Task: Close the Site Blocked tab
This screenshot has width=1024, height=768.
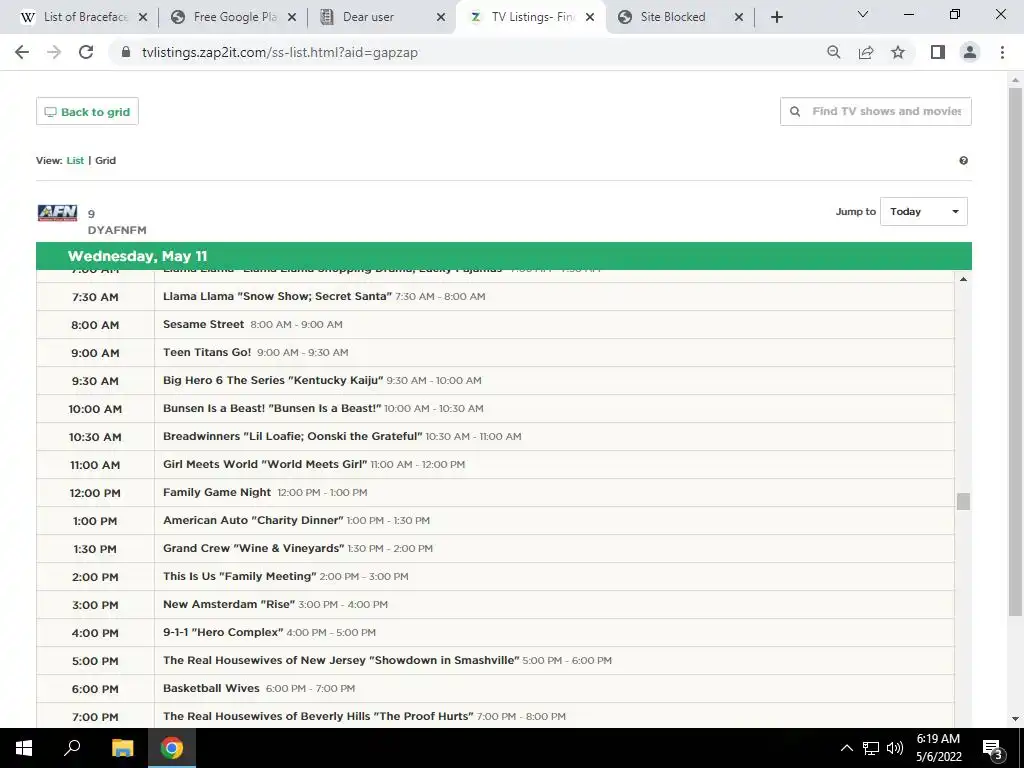Action: (739, 17)
